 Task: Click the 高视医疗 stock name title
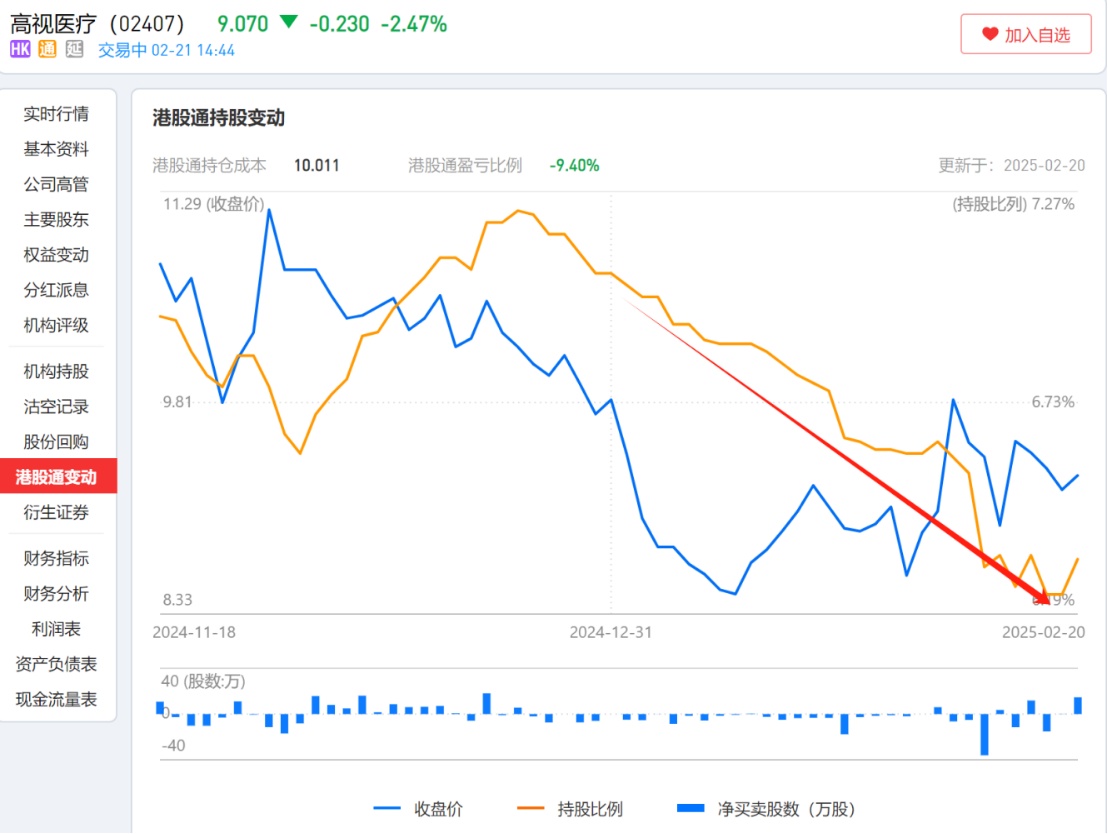tap(53, 23)
